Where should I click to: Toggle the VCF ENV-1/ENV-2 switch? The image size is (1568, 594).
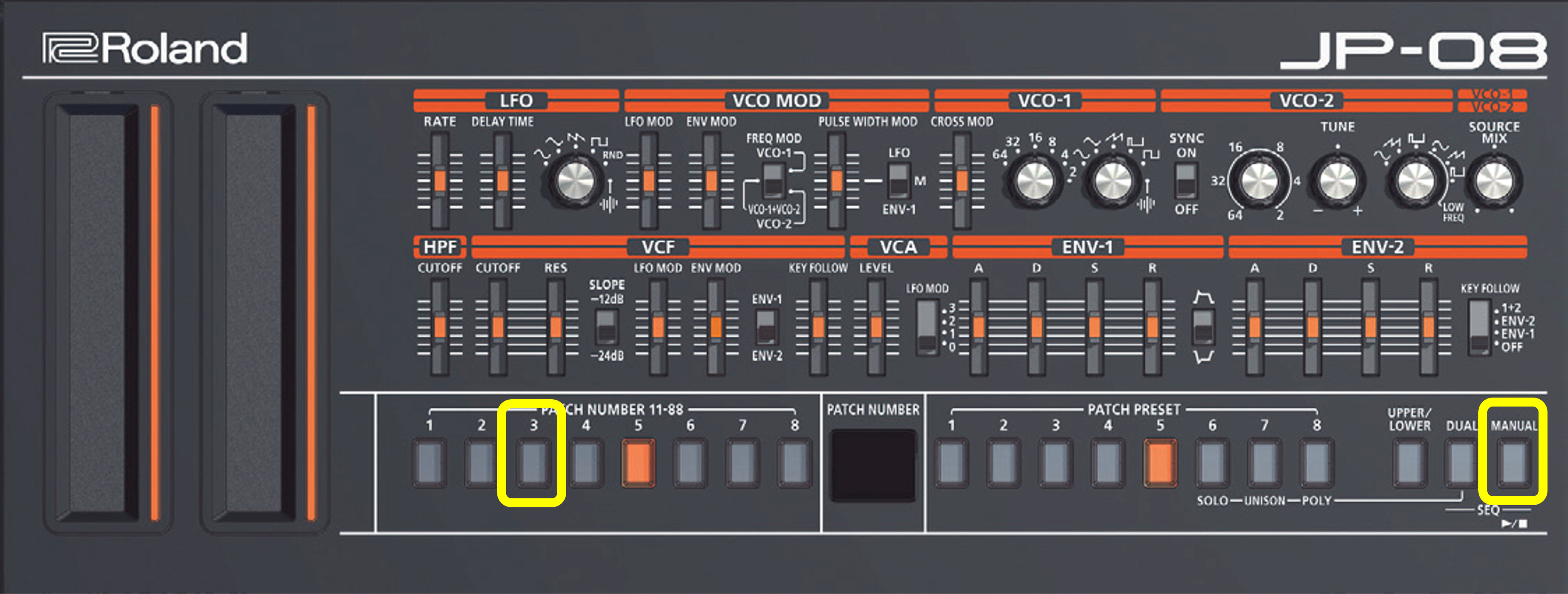[766, 328]
